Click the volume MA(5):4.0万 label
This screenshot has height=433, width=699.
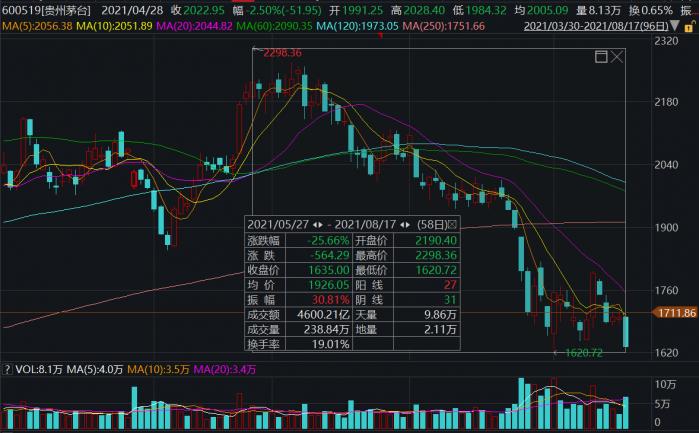[x=95, y=369]
